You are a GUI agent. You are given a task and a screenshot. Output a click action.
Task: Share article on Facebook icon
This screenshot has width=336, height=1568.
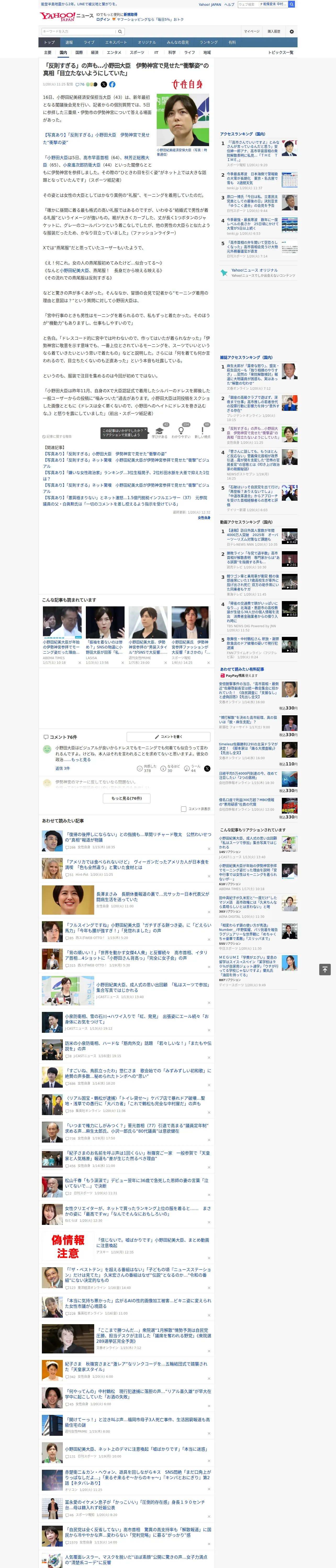pos(112,85)
